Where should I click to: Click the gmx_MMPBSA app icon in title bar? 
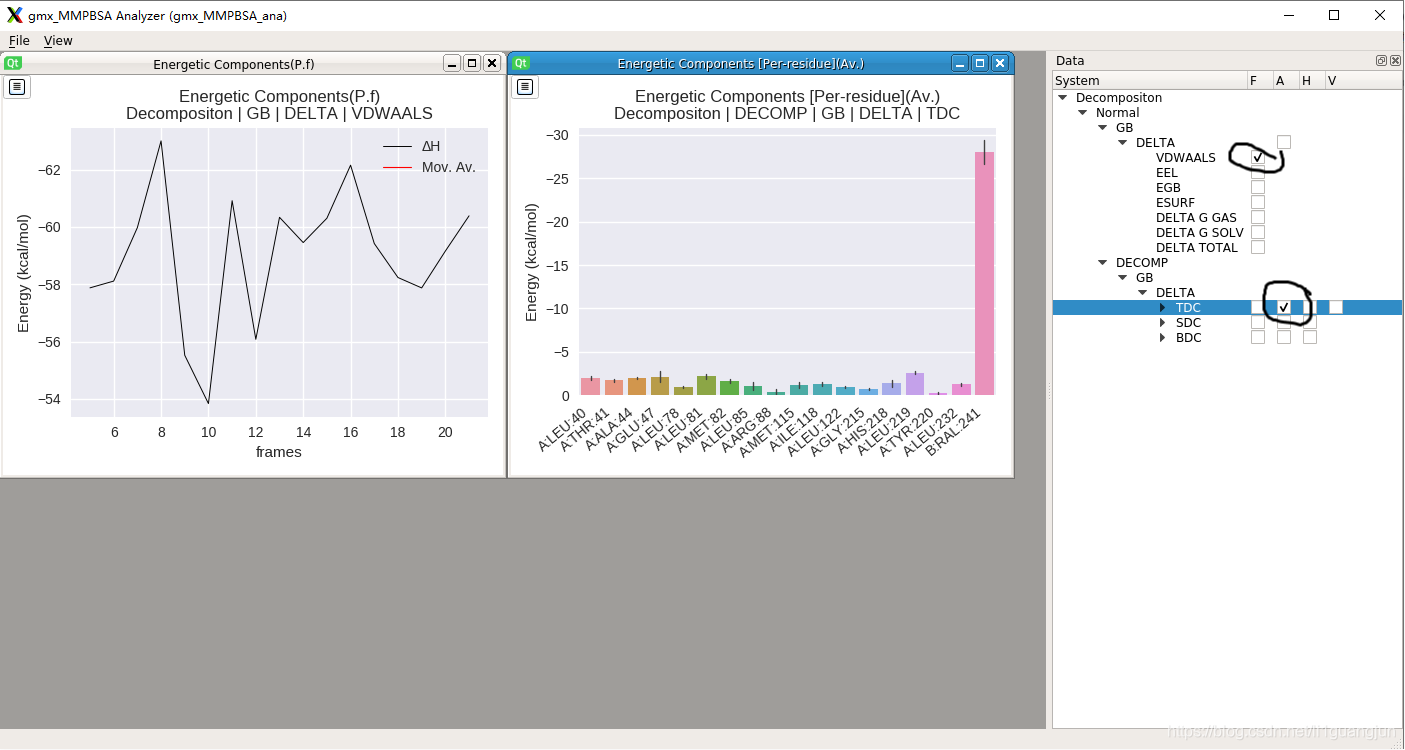(x=14, y=15)
